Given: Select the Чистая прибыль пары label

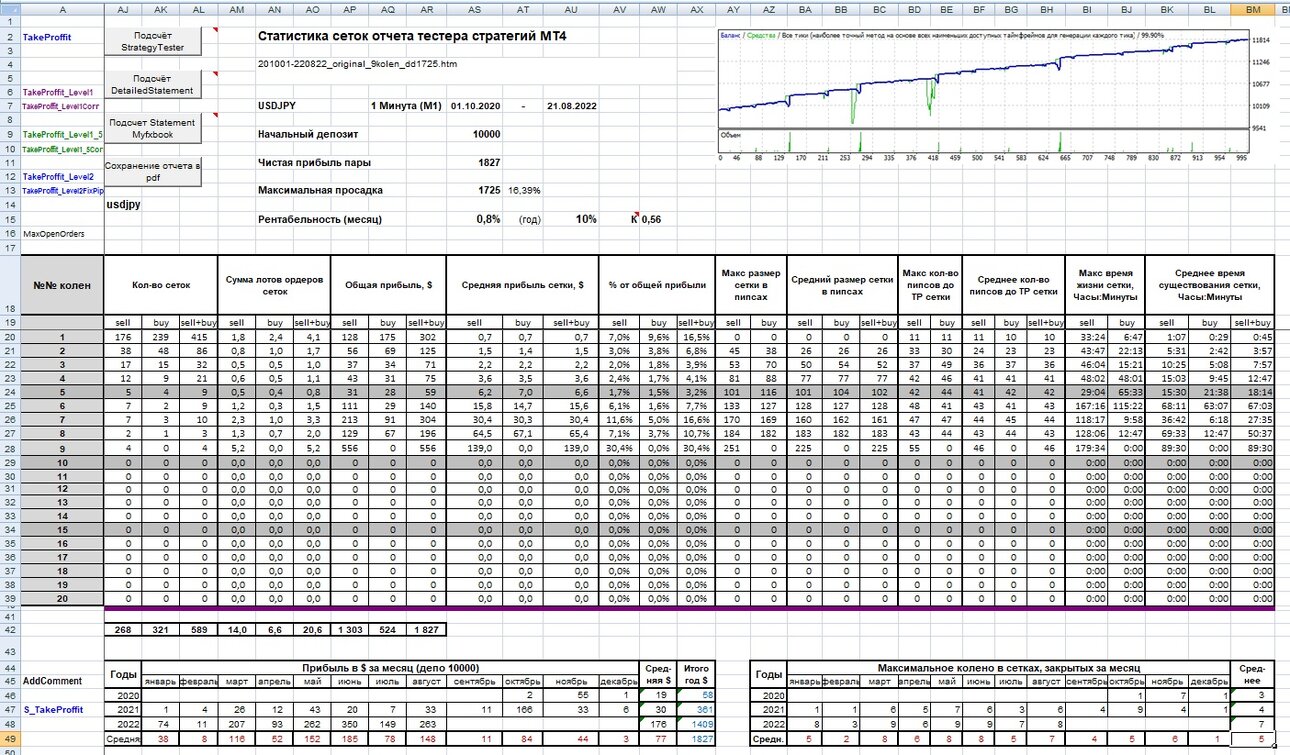Looking at the screenshot, I should pos(314,162).
